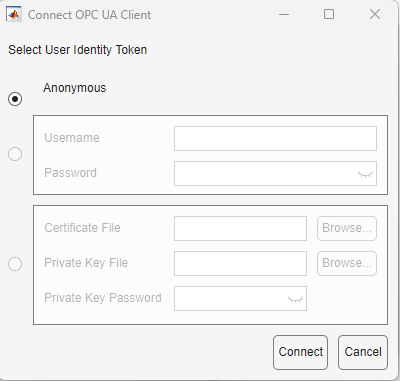
Task: Focus the Username text field
Action: coord(275,138)
